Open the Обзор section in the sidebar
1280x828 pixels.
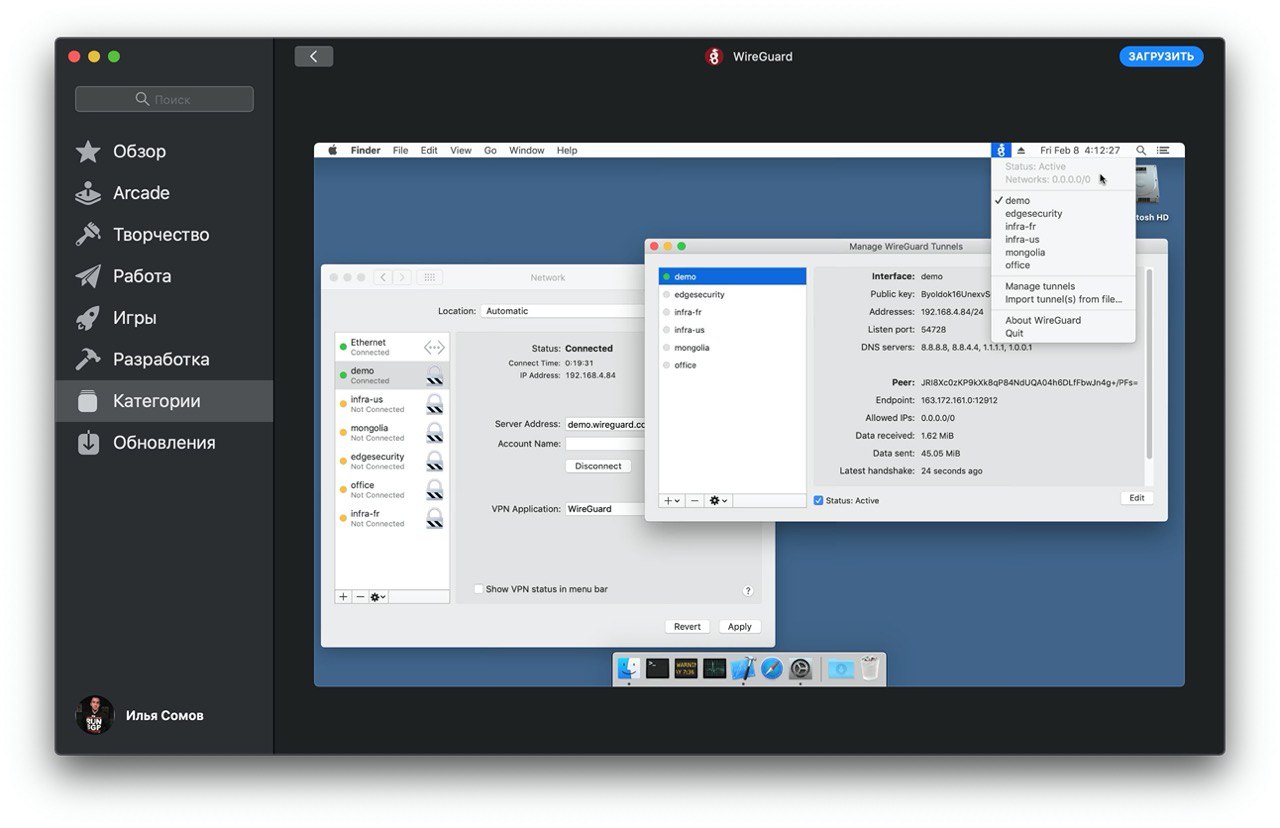click(164, 151)
